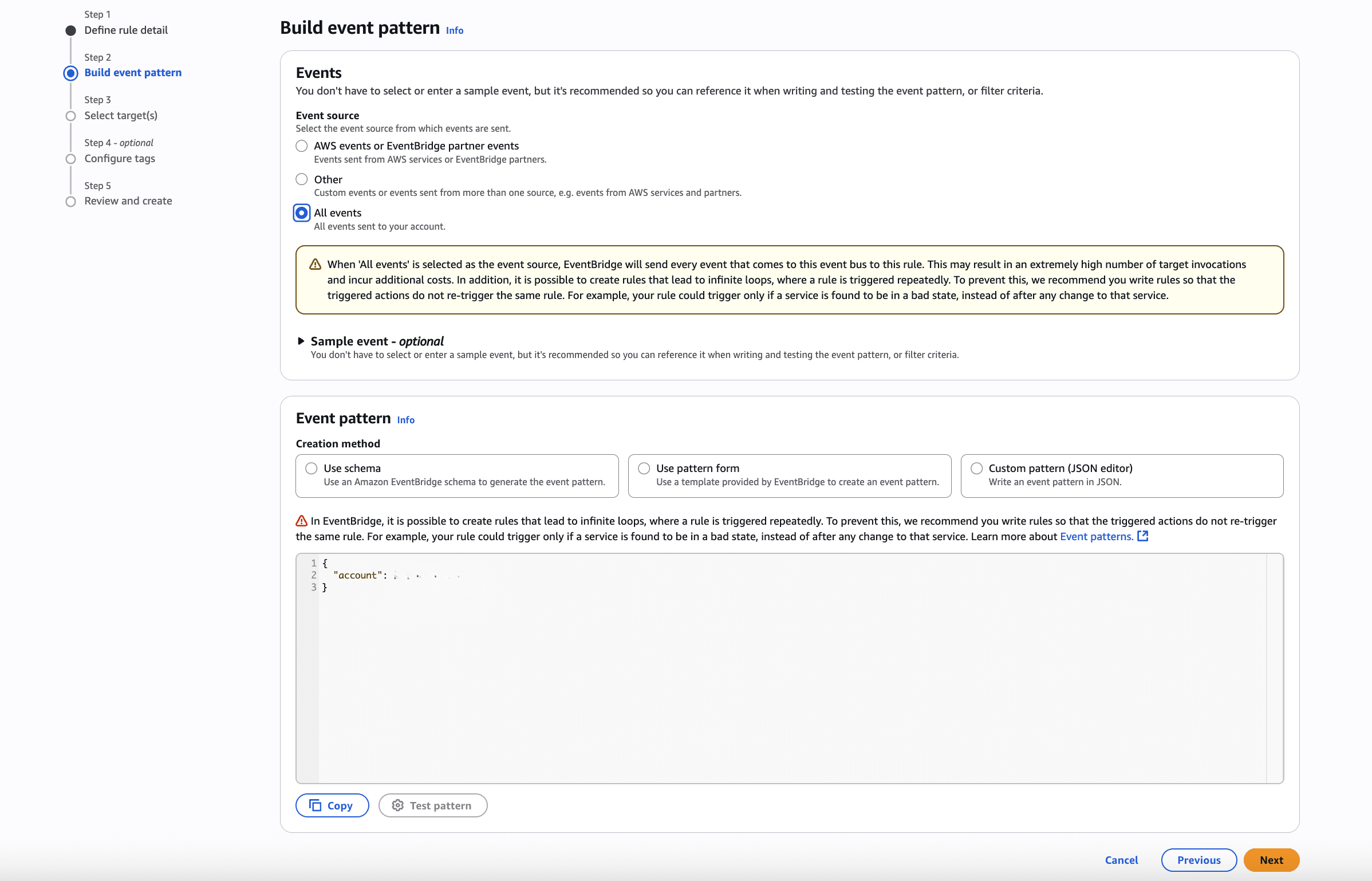The height and width of the screenshot is (881, 1372).
Task: Choose Custom pattern (JSON editor) creation method
Action: [976, 468]
